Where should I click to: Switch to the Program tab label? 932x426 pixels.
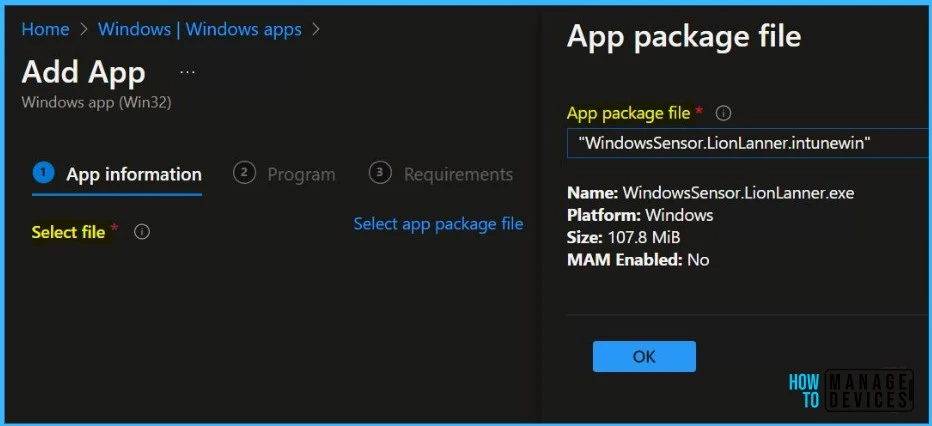[301, 174]
